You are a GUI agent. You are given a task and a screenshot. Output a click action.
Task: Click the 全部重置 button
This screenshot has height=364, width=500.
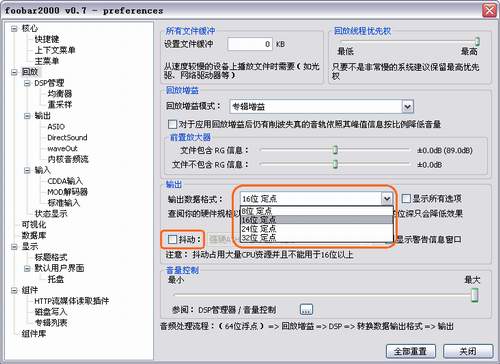coord(411,351)
